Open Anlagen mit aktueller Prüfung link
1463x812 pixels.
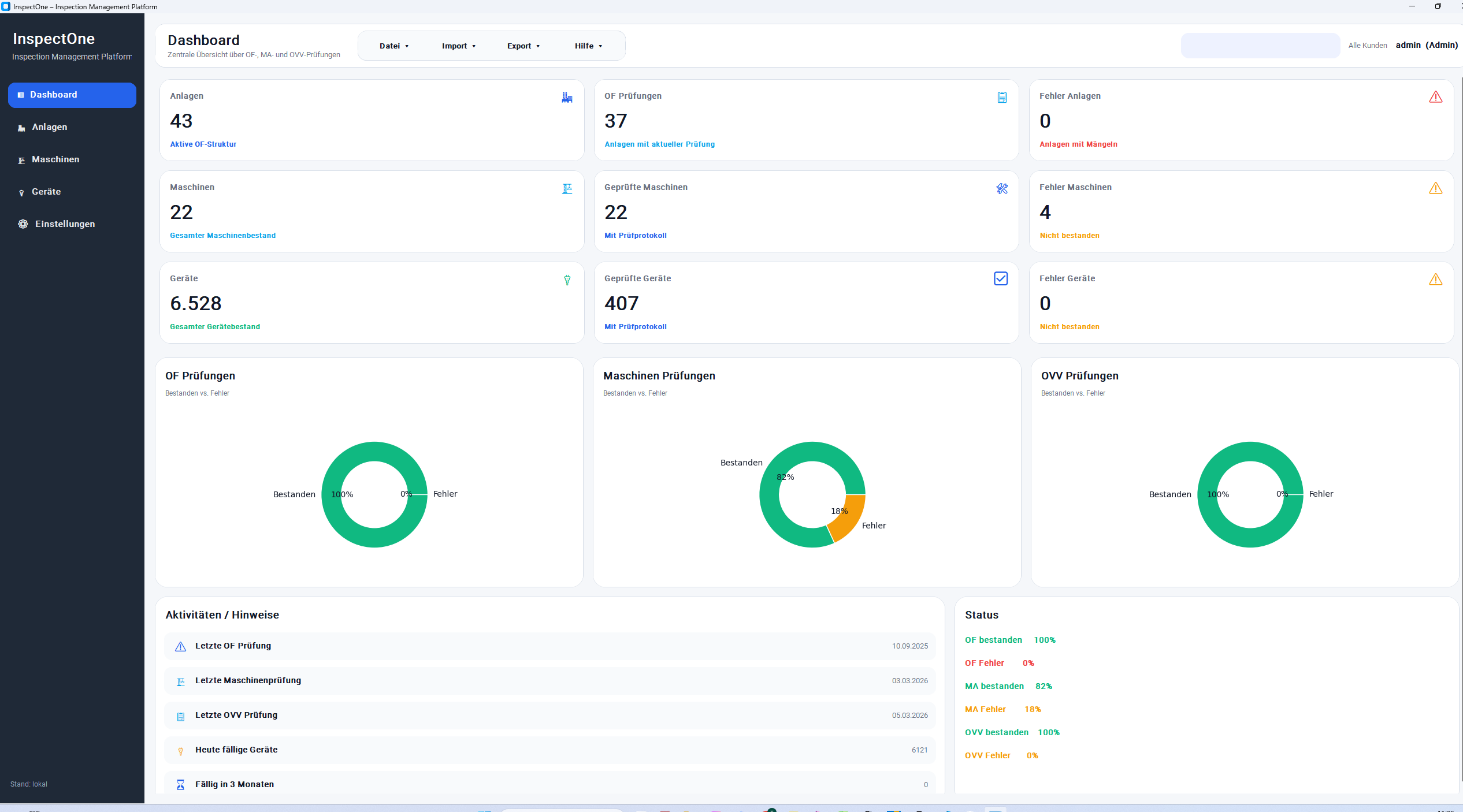(659, 144)
